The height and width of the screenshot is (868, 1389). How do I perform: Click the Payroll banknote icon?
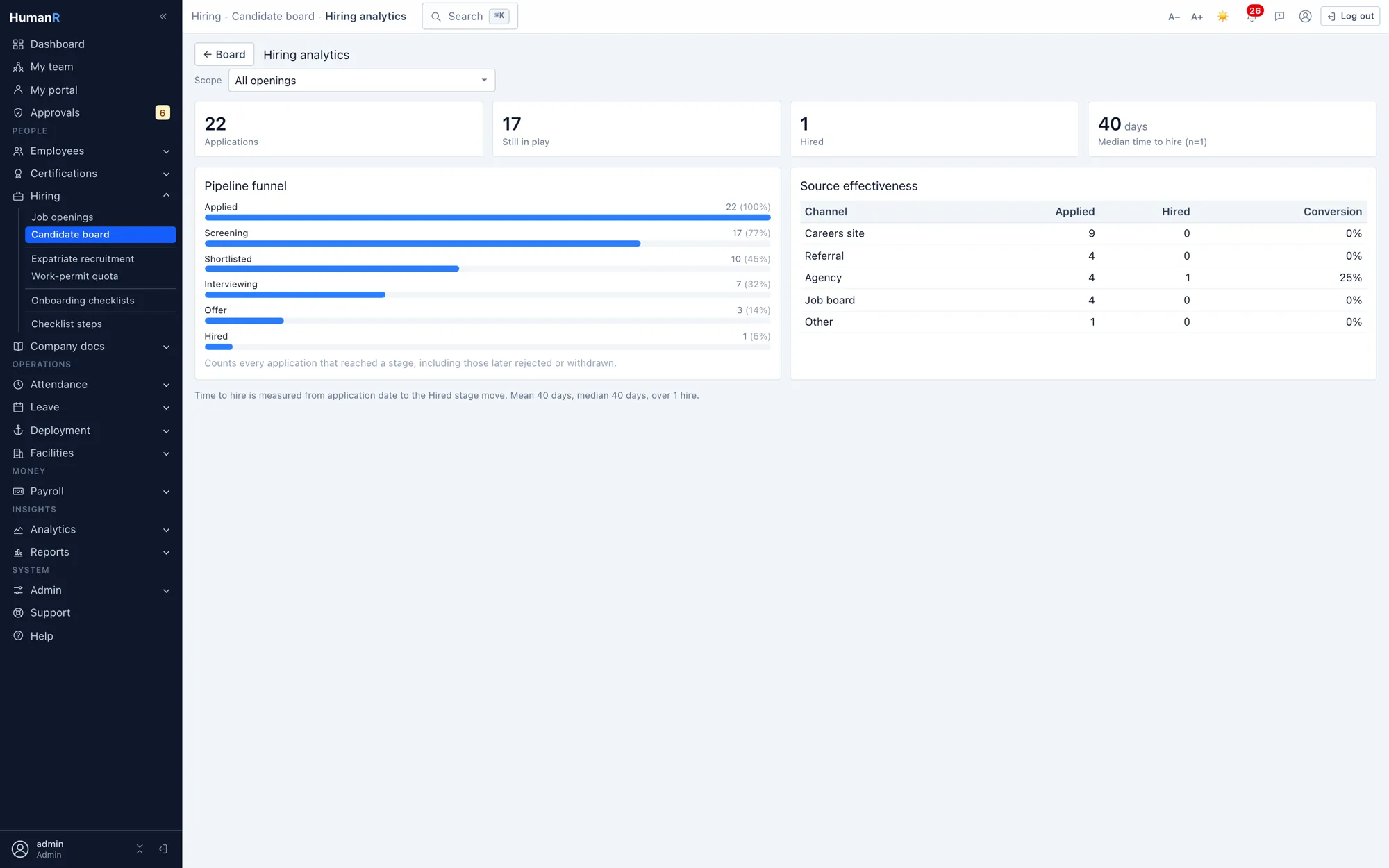[x=18, y=492]
